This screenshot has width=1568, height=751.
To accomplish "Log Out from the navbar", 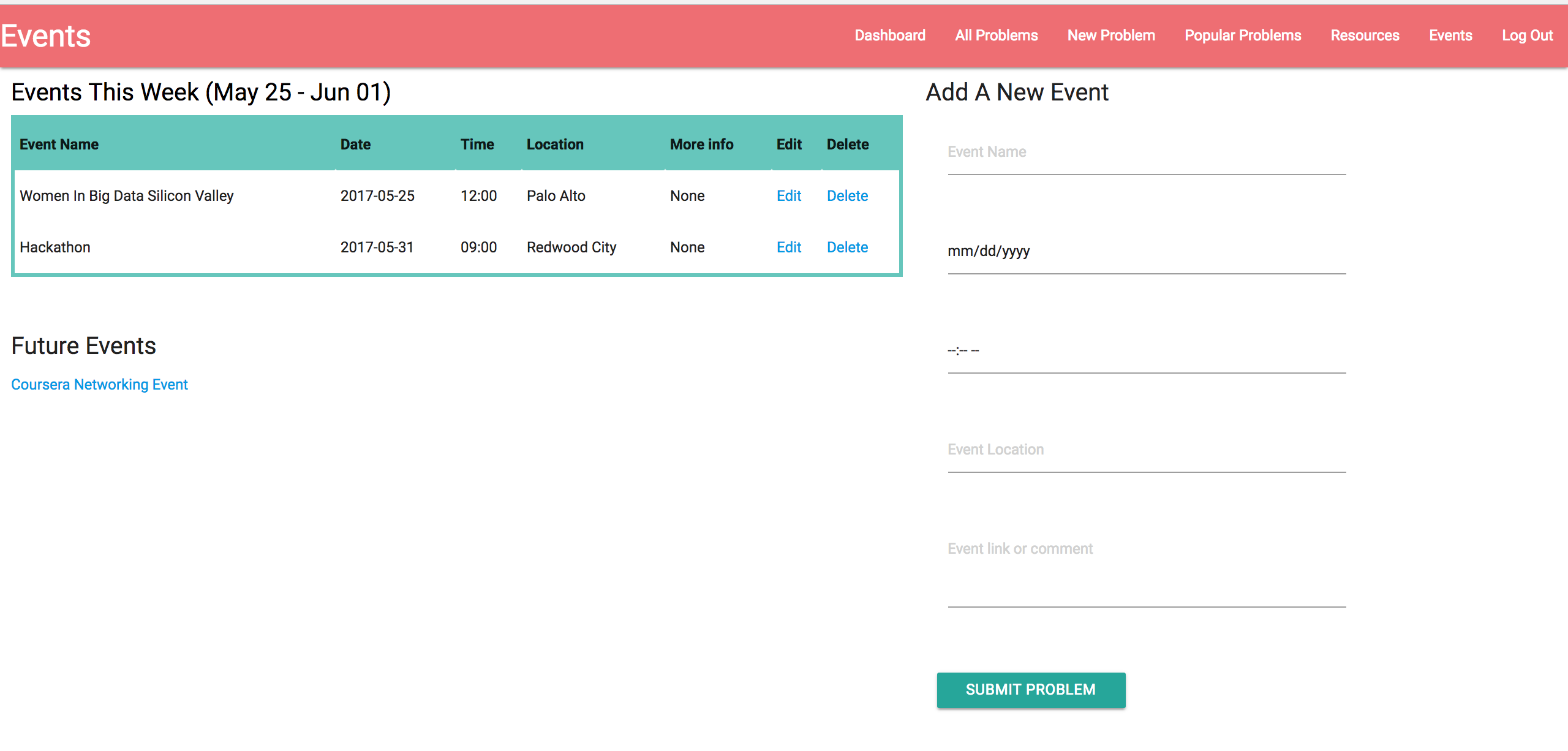I will pyautogui.click(x=1526, y=36).
